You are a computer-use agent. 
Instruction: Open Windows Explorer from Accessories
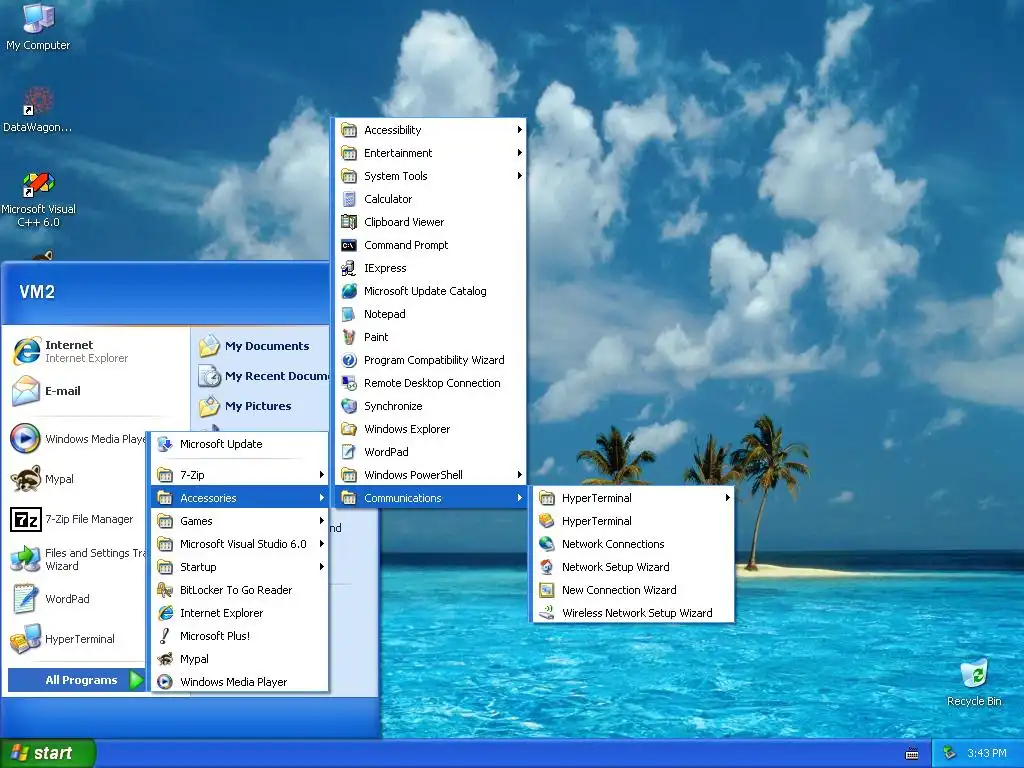click(430, 429)
